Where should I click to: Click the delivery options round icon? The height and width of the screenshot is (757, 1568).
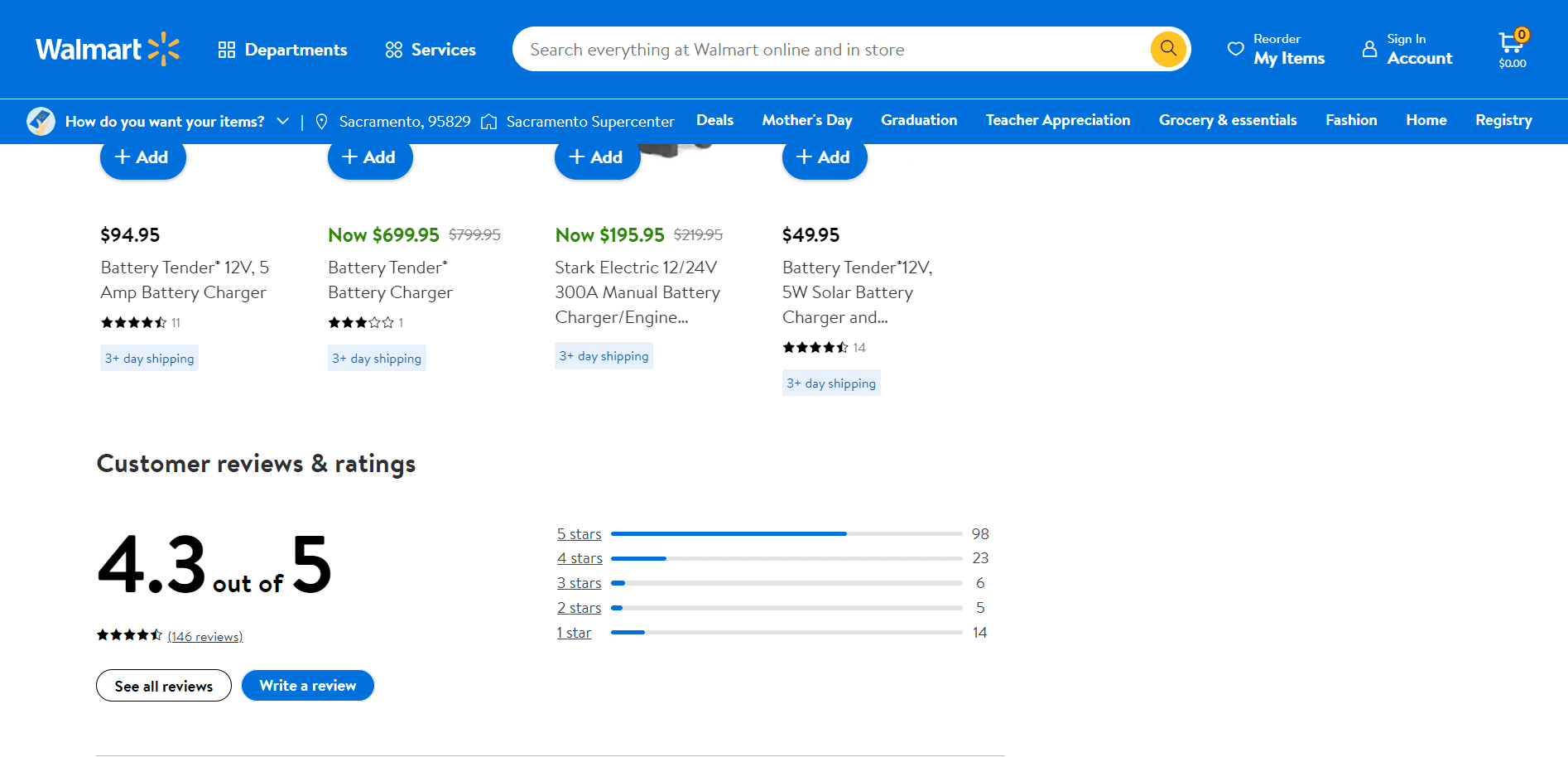(41, 122)
